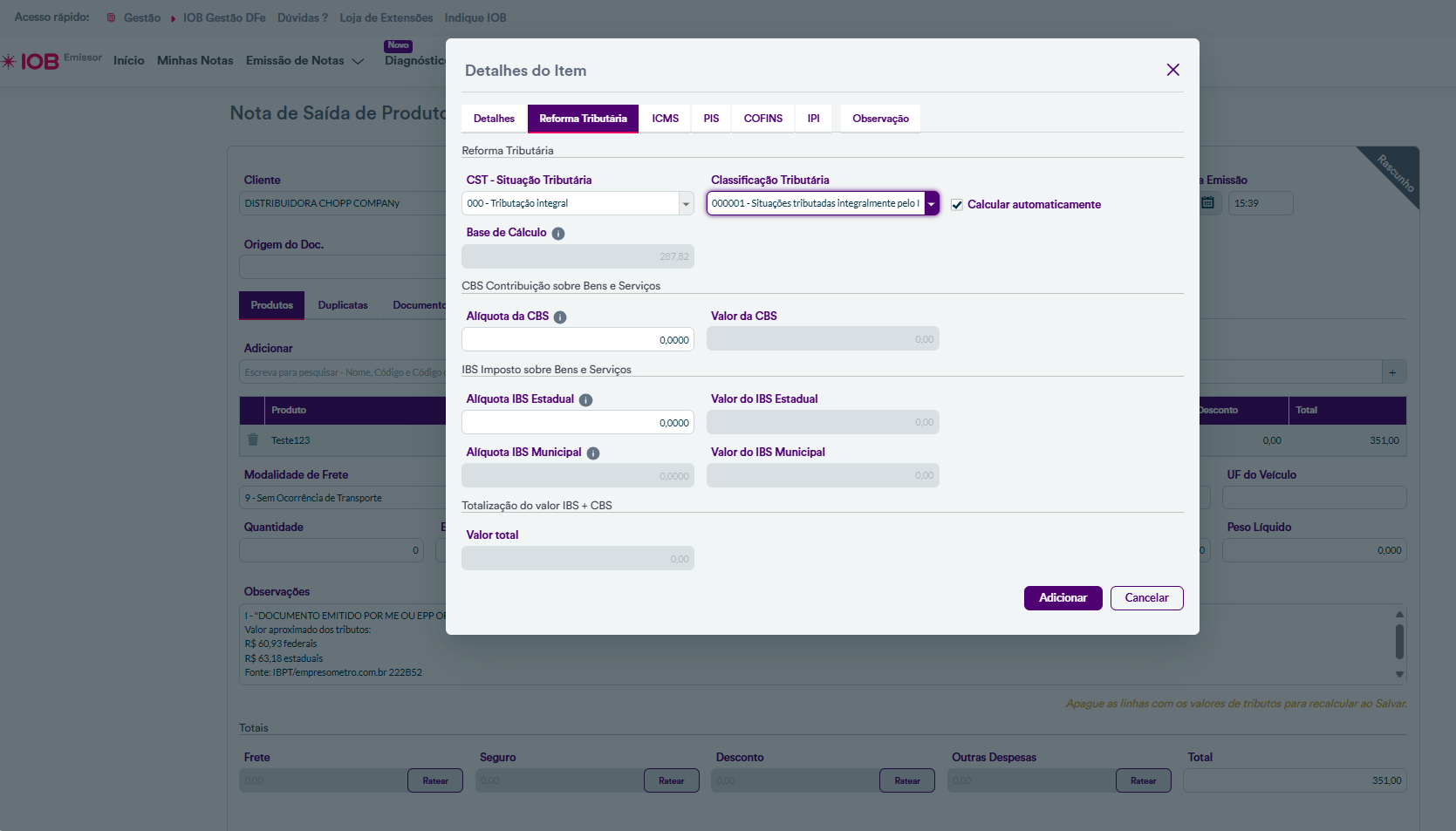
Task: Click info icon beside Alíquota IBS Municipal
Action: (x=593, y=453)
